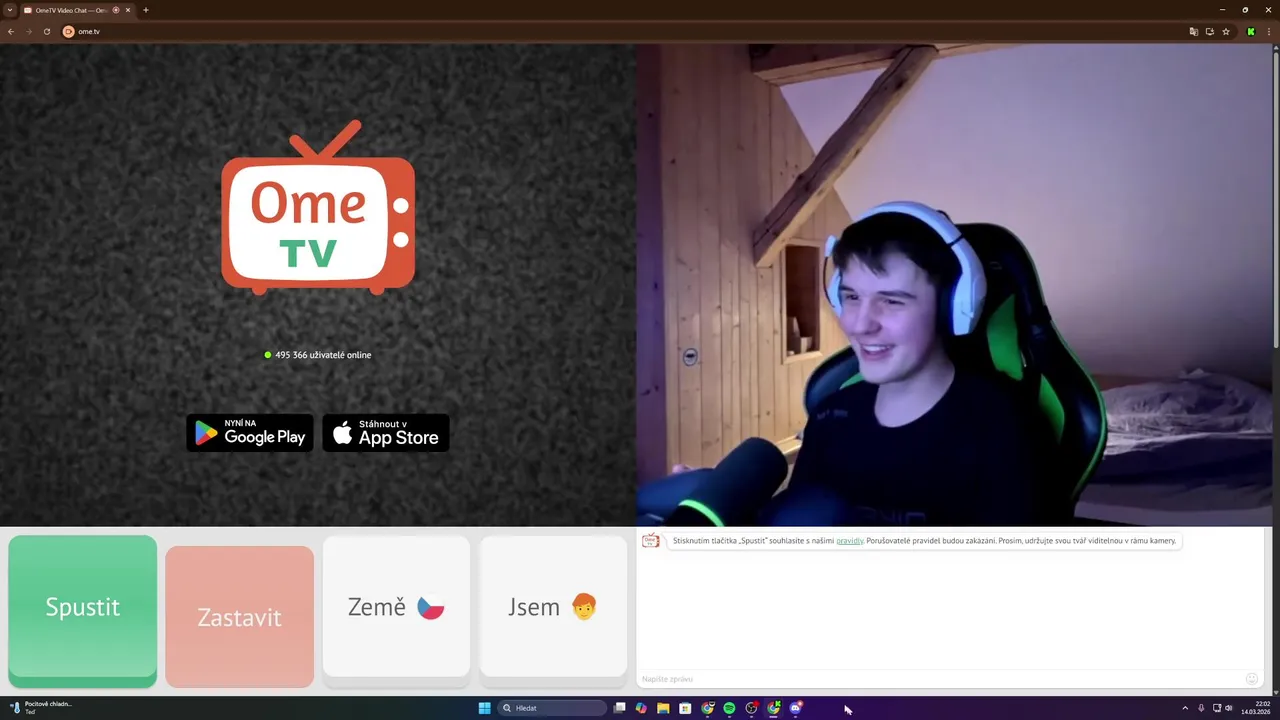Open Discord from the taskbar
Image resolution: width=1280 pixels, height=720 pixels.
[x=796, y=708]
